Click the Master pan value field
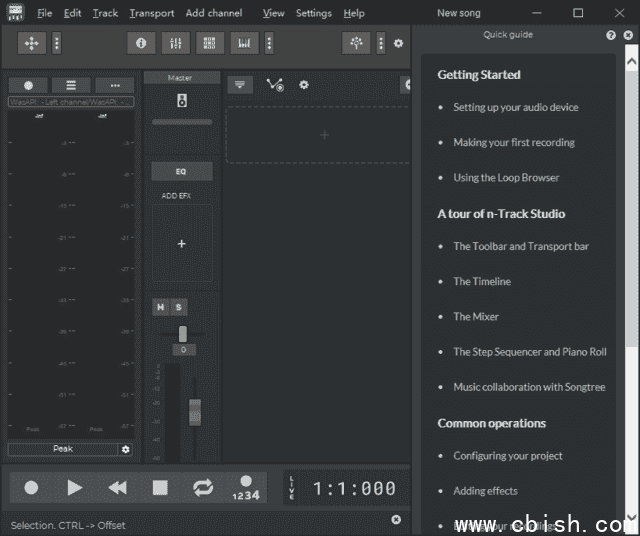Viewport: 640px width, 536px height. (184, 350)
